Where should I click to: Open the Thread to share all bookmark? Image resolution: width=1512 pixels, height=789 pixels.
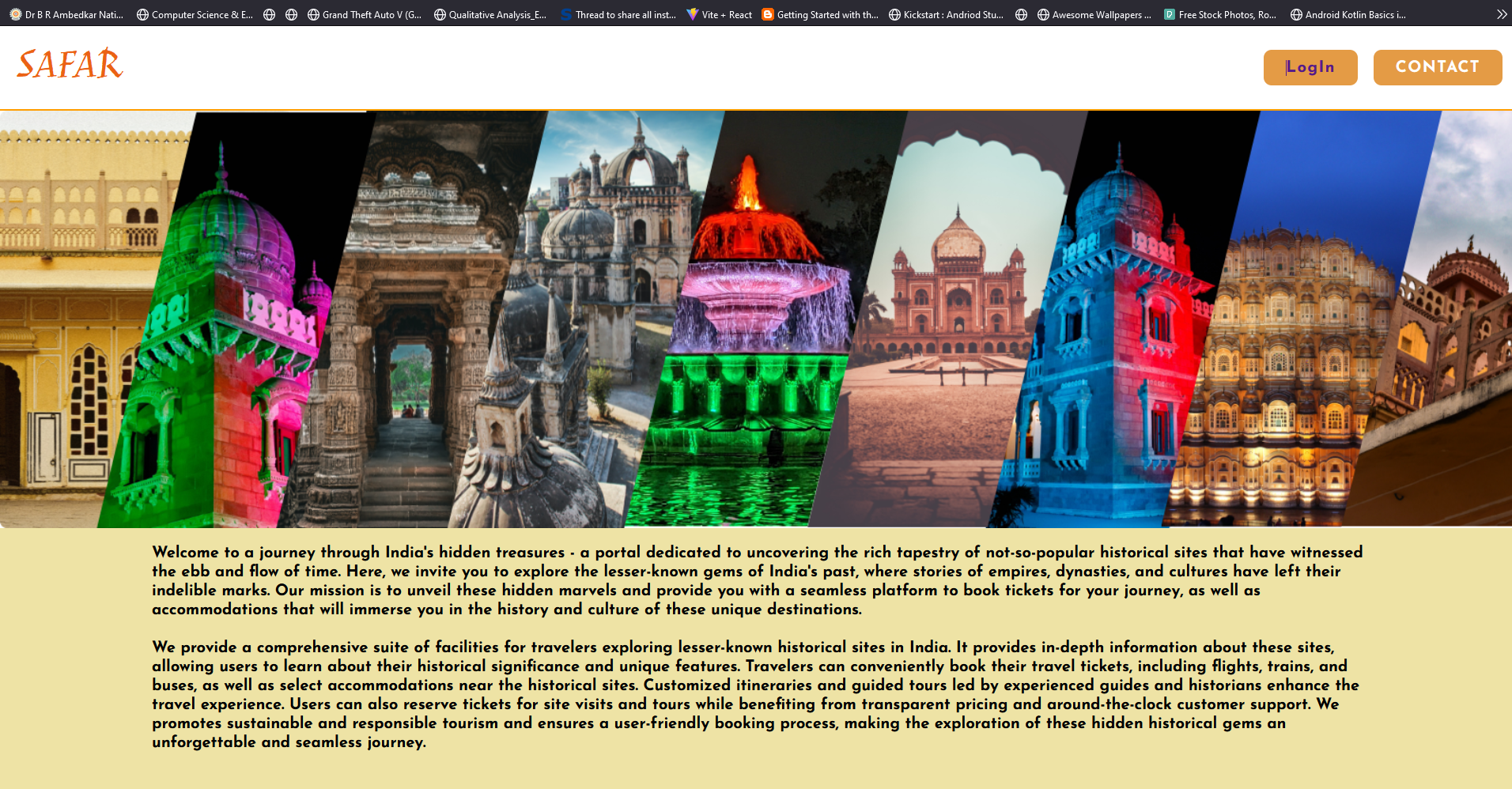pos(618,14)
